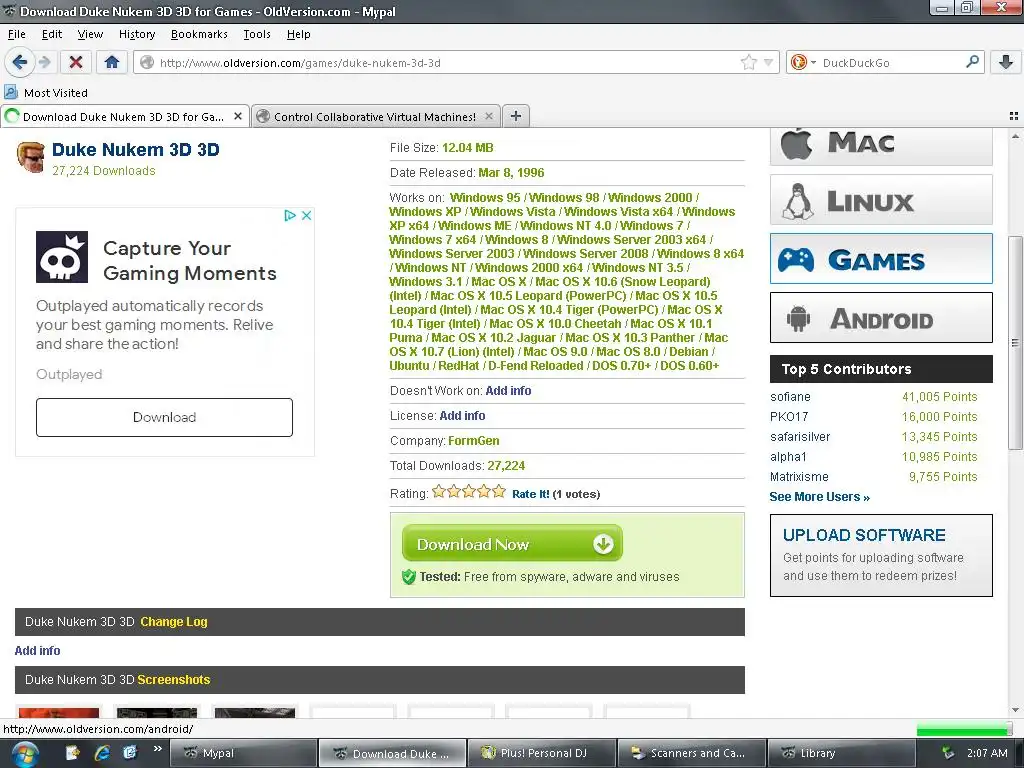Select the Android platform button
Image resolution: width=1024 pixels, height=768 pixels.
pos(881,317)
